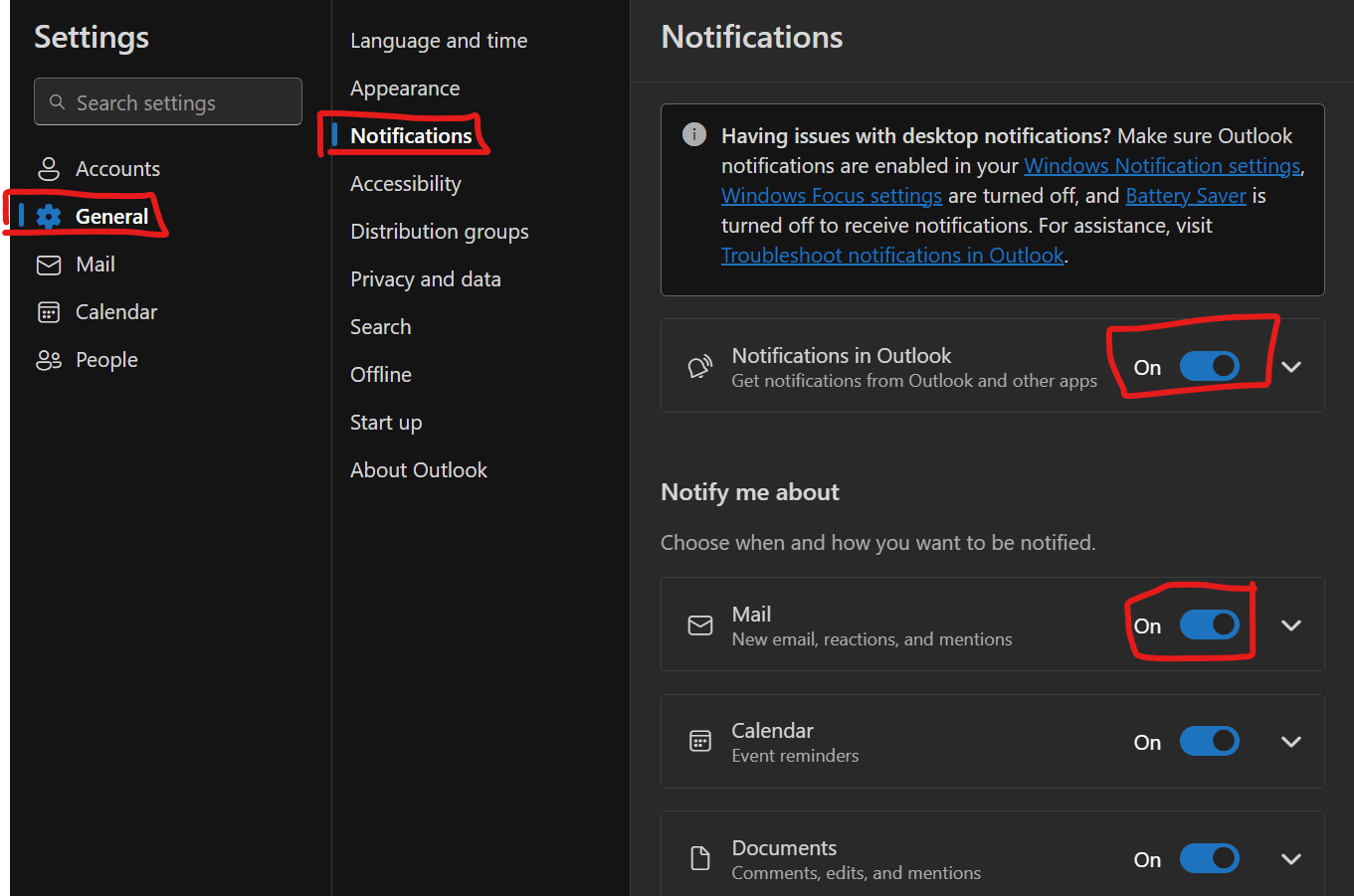Click the General gear icon
This screenshot has width=1354, height=896.
(x=48, y=217)
